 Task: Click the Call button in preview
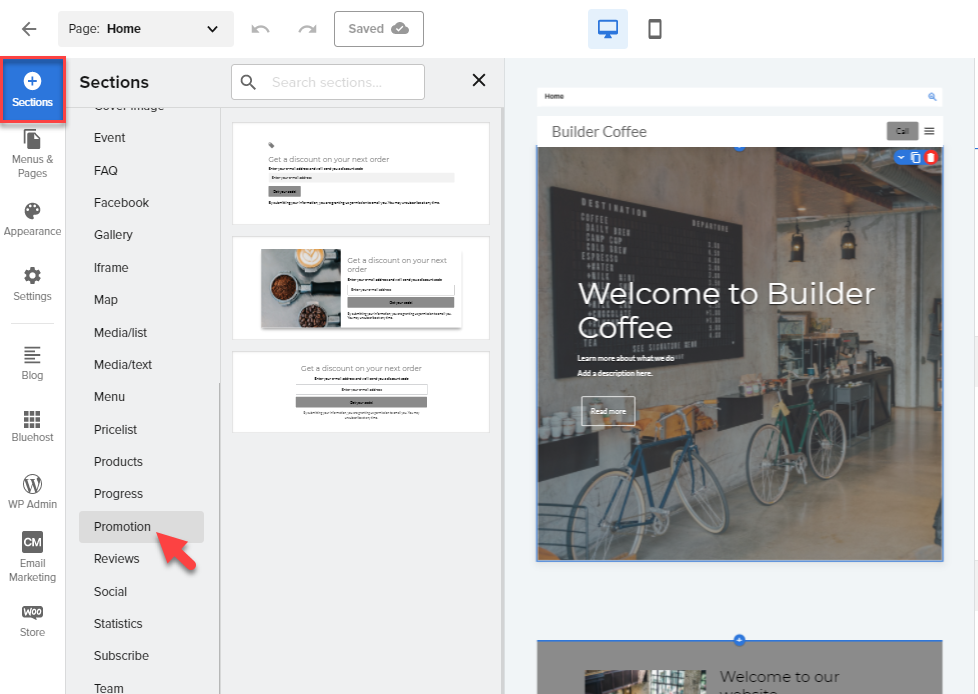pyautogui.click(x=902, y=131)
